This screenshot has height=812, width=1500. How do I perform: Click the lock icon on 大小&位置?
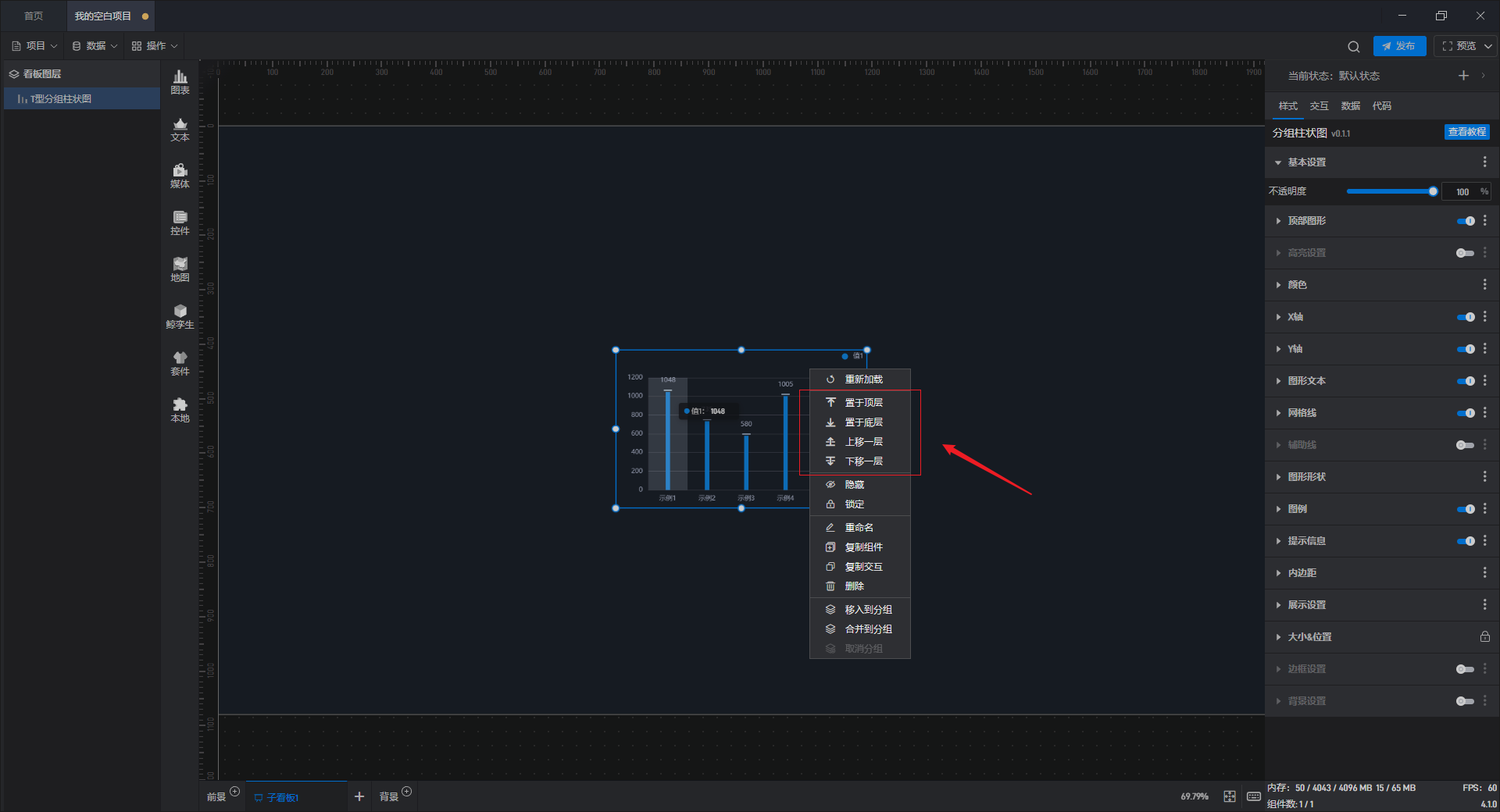pos(1484,637)
